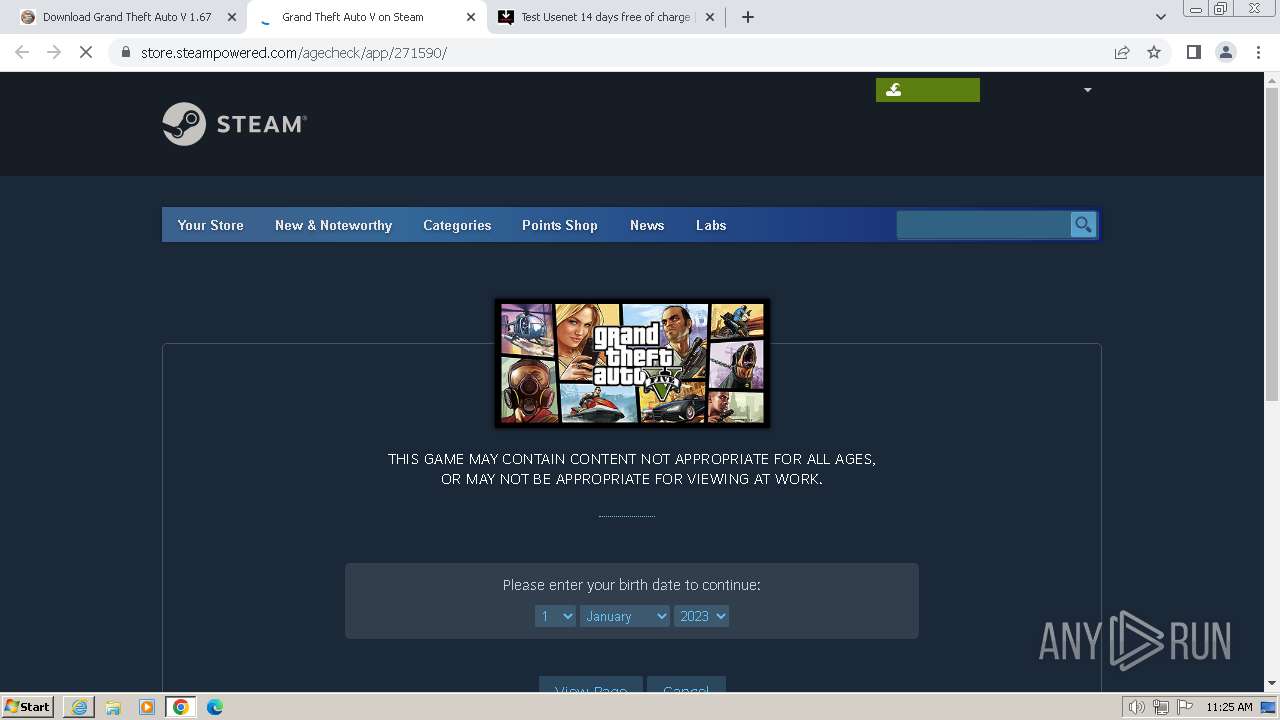Open the Windows Start menu
Viewport: 1280px width, 720px height.
pyautogui.click(x=28, y=707)
